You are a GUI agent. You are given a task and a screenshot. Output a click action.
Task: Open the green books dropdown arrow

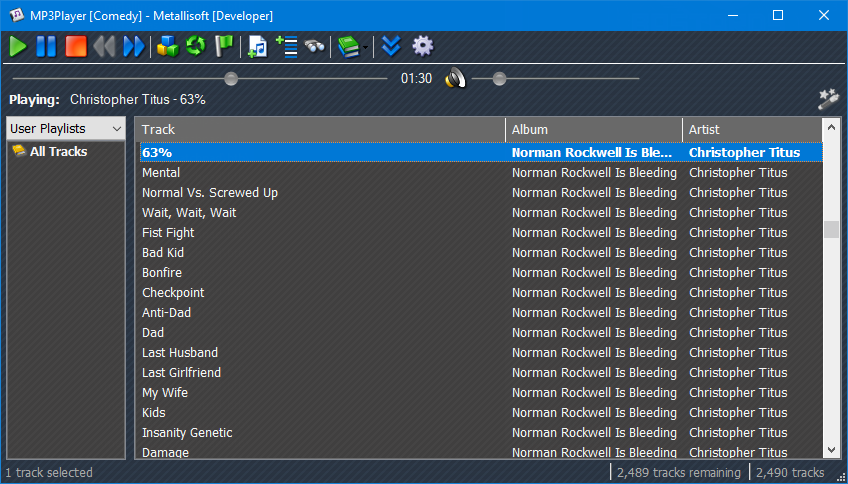coord(365,47)
